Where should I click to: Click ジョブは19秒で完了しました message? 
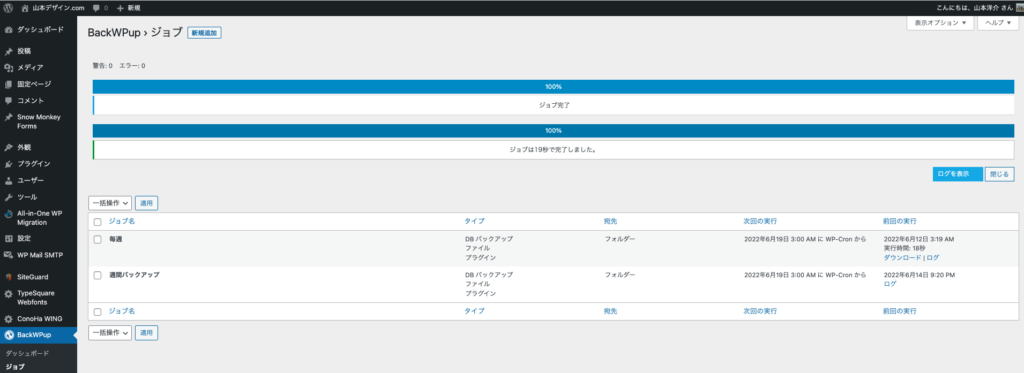[x=553, y=149]
